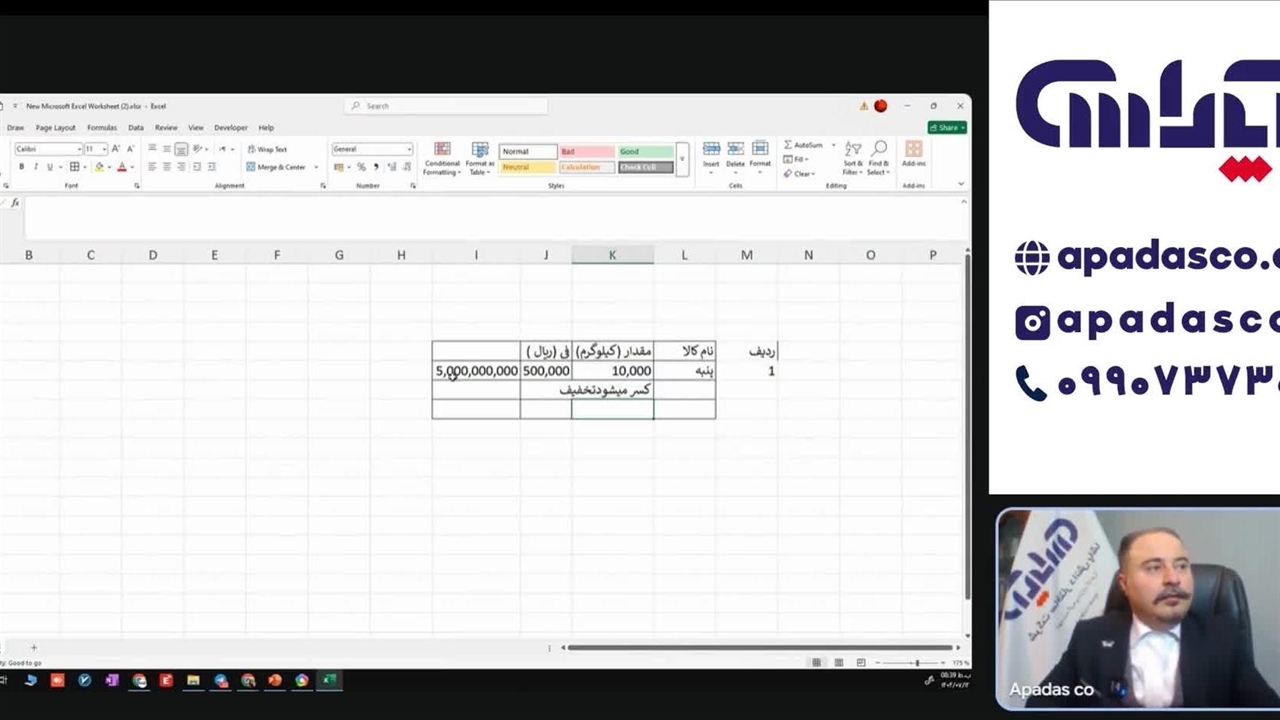The image size is (1280, 720).
Task: Click the Conditional Formatting icon
Action: point(441,150)
